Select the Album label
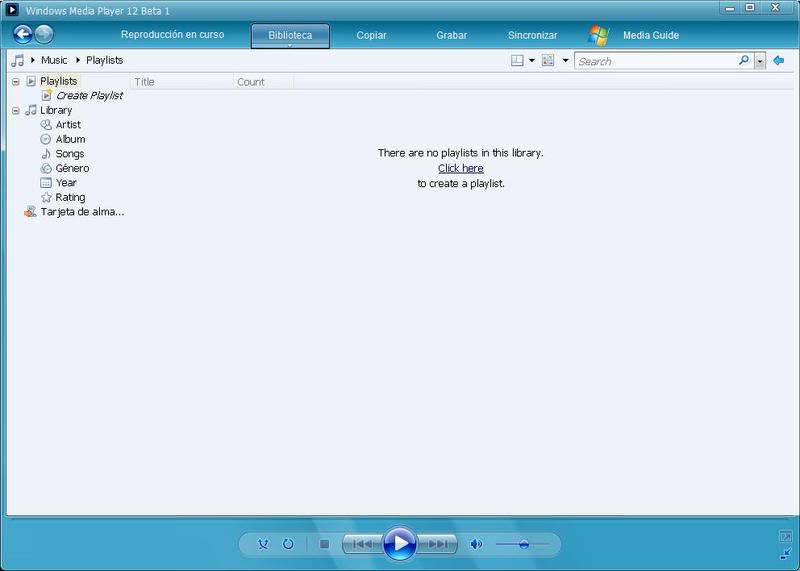Image resolution: width=800 pixels, height=571 pixels. pyautogui.click(x=70, y=139)
